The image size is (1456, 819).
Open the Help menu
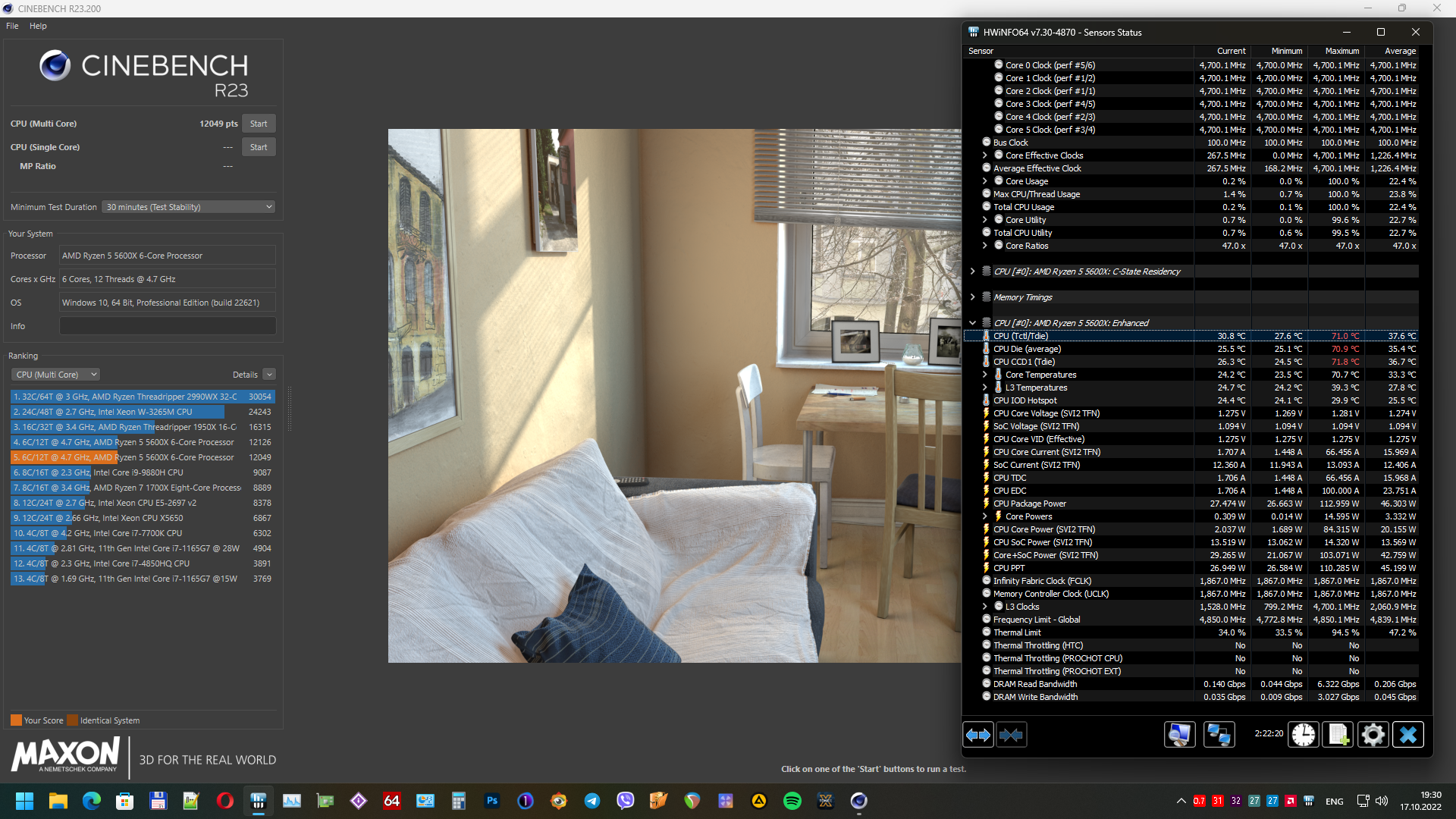[38, 26]
